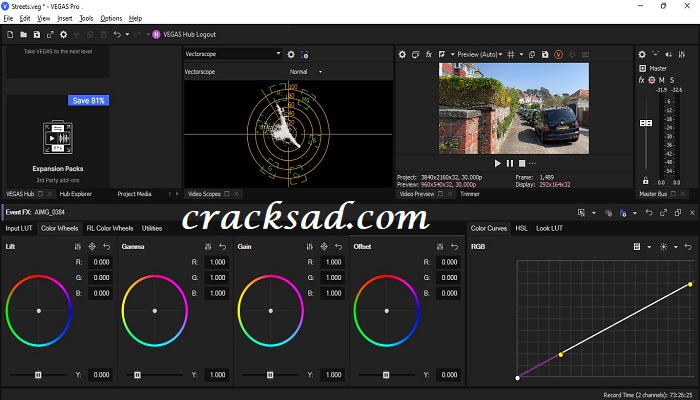Toggle the Master fader channel lock

point(646,181)
